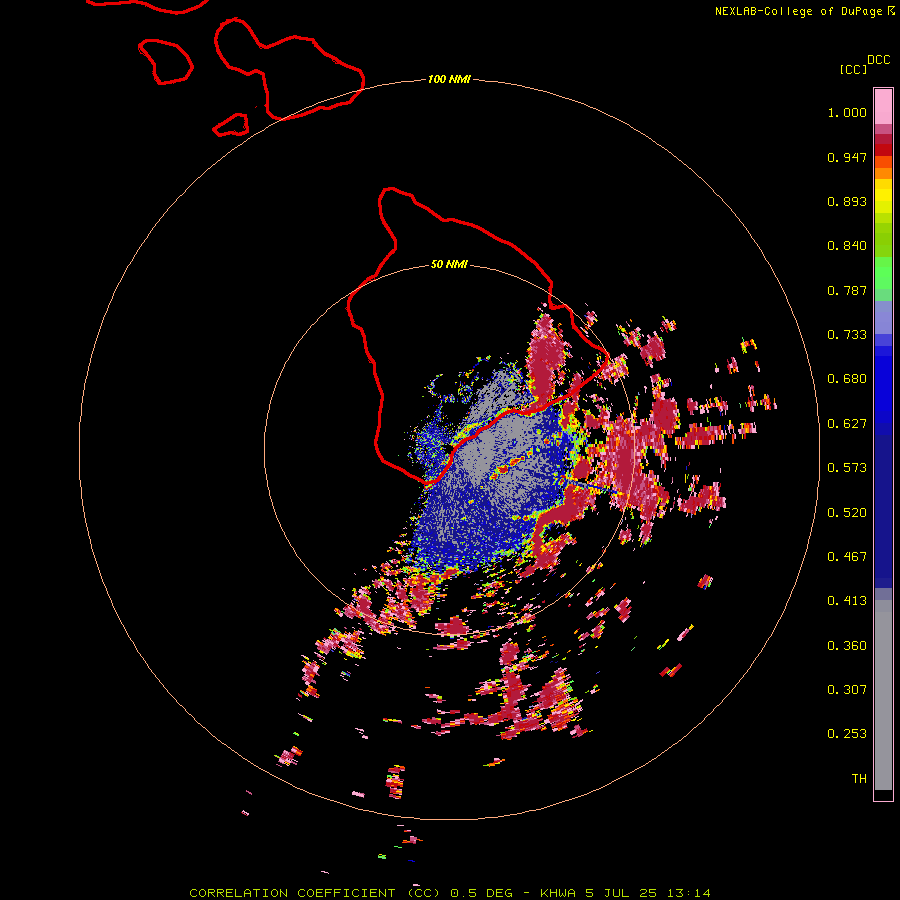Click the 0.627 value on the color scale
The height and width of the screenshot is (900, 900).
point(847,424)
